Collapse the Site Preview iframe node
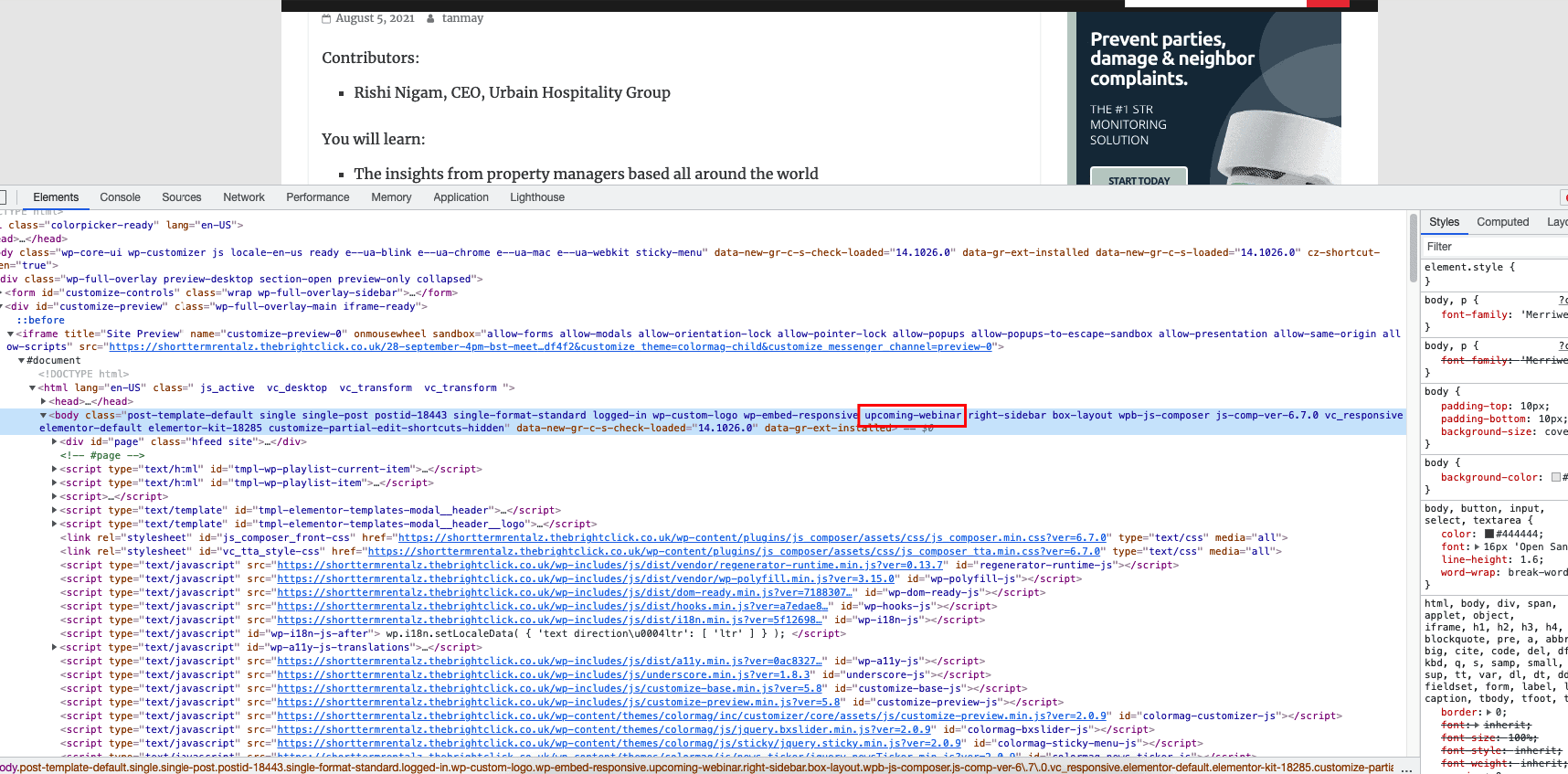The width and height of the screenshot is (1568, 774). (x=10, y=334)
